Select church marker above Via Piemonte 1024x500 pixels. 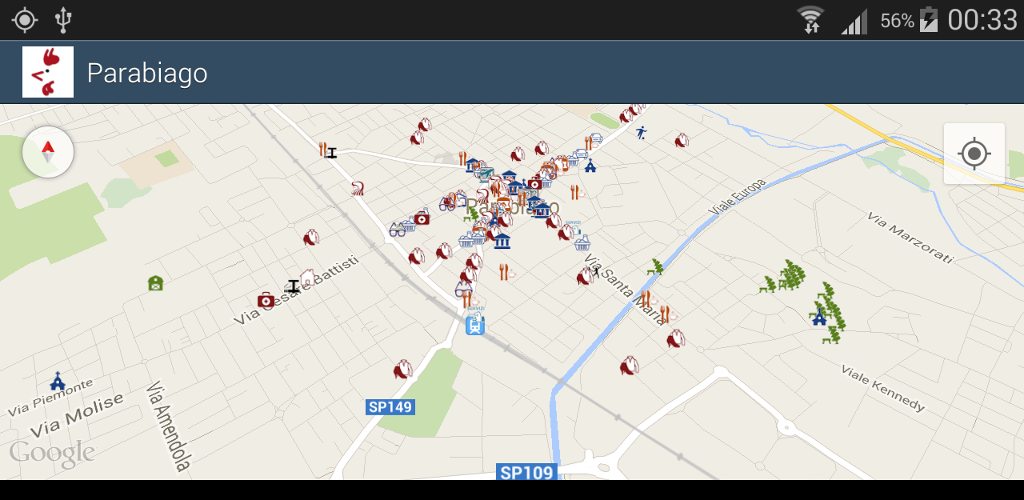(x=58, y=381)
